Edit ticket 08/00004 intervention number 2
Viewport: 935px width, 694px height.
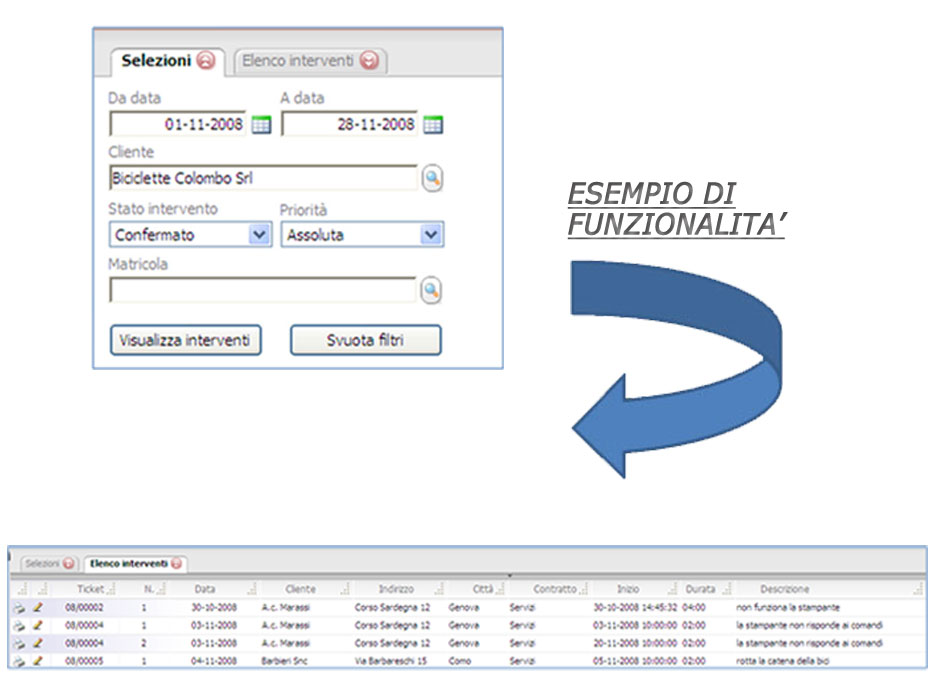coord(38,643)
